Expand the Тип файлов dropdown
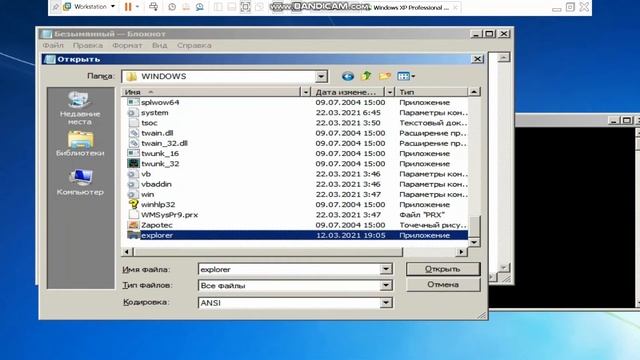Screen dimensions: 640x360 click(386, 285)
